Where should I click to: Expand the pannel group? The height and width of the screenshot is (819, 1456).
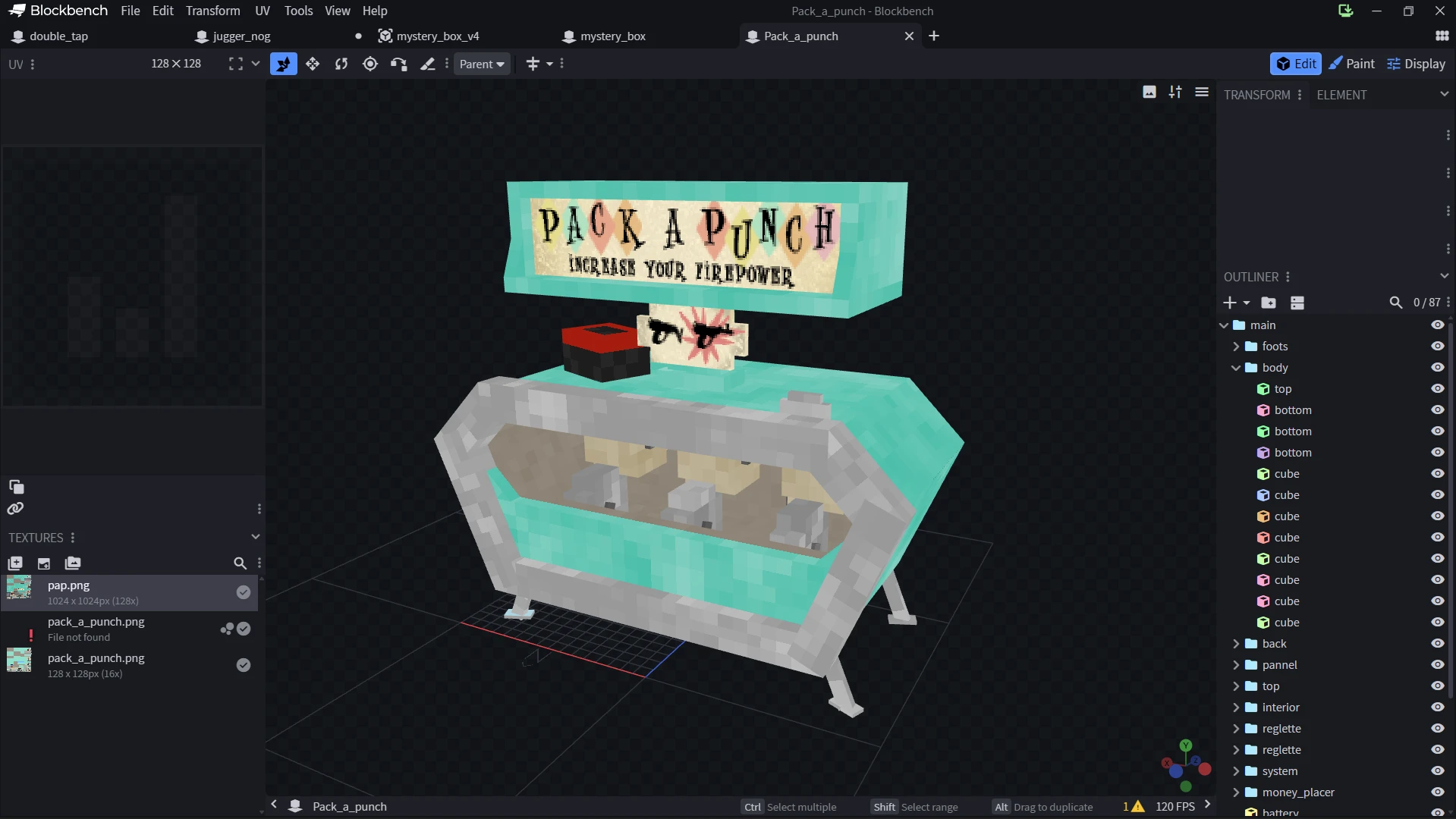click(1236, 664)
